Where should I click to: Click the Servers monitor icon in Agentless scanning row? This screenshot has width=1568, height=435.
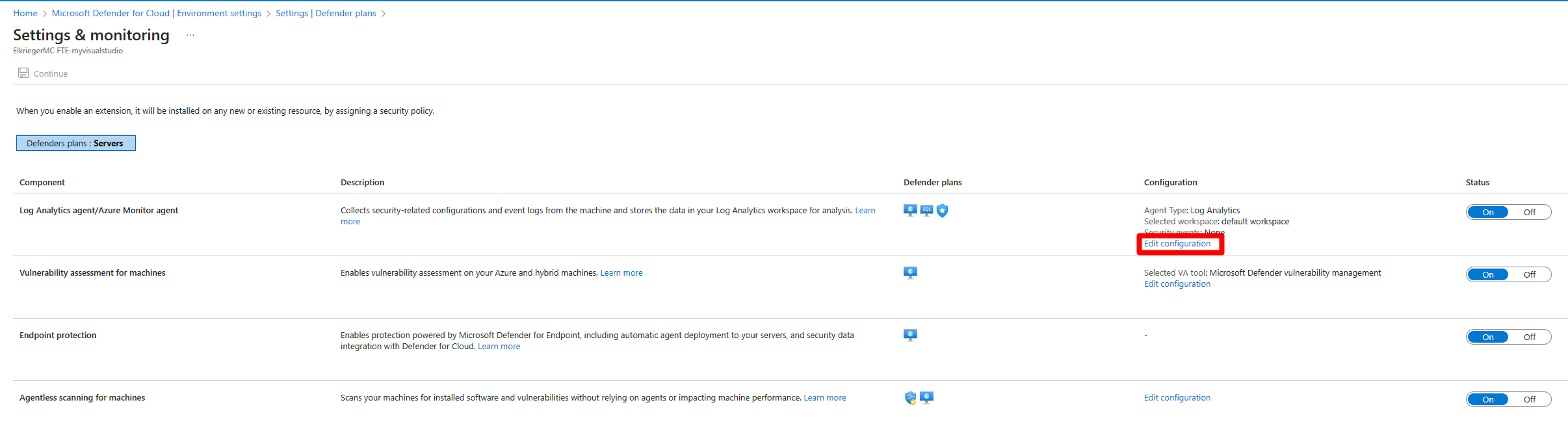(x=927, y=397)
